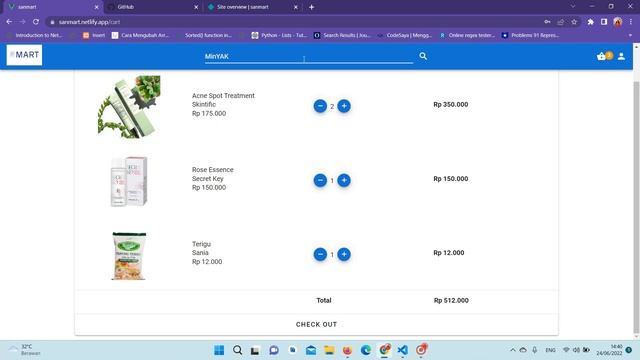
Task: Open the Sorted() function bookmark
Action: tap(204, 36)
